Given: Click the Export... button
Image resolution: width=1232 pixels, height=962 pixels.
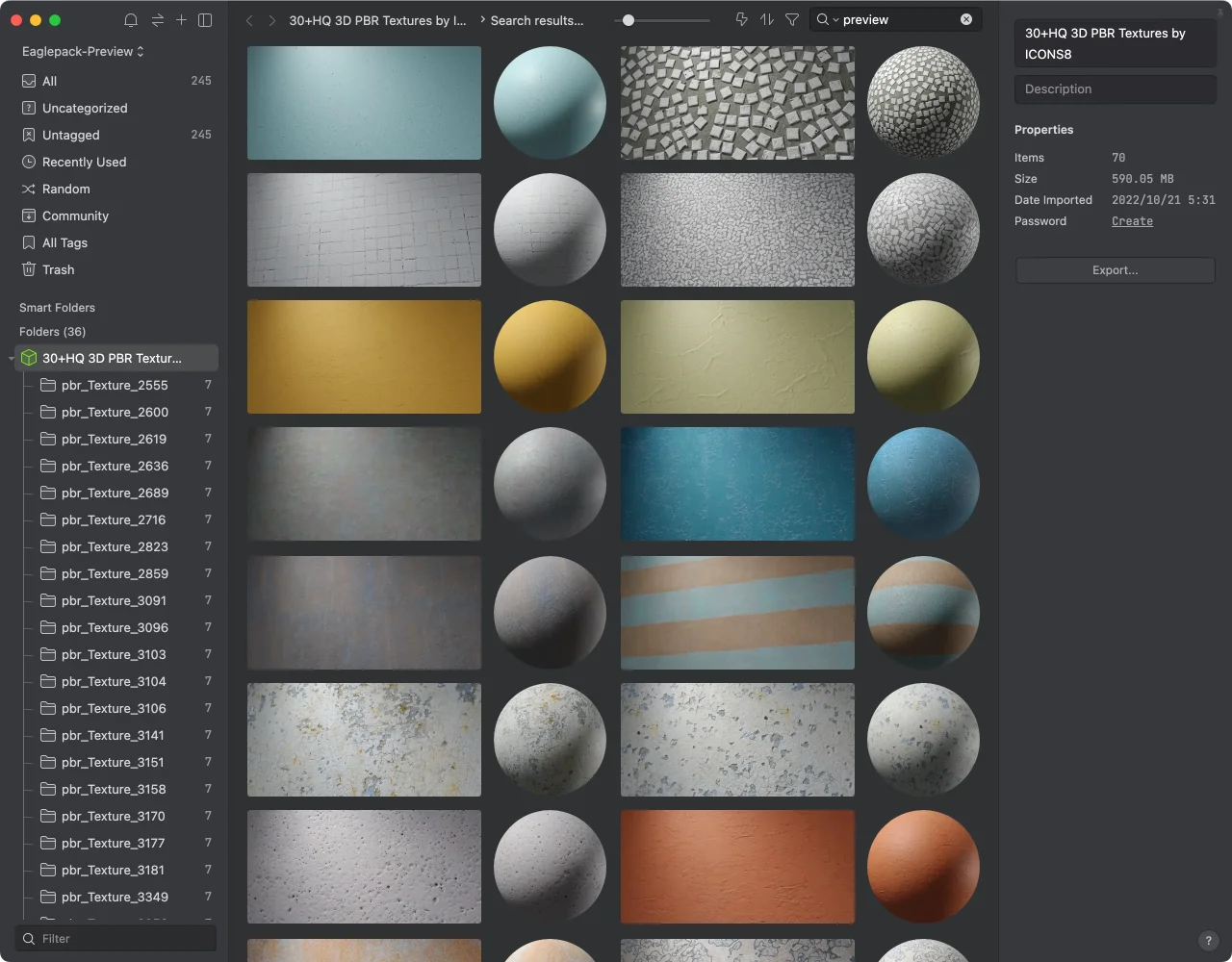Looking at the screenshot, I should [x=1115, y=270].
